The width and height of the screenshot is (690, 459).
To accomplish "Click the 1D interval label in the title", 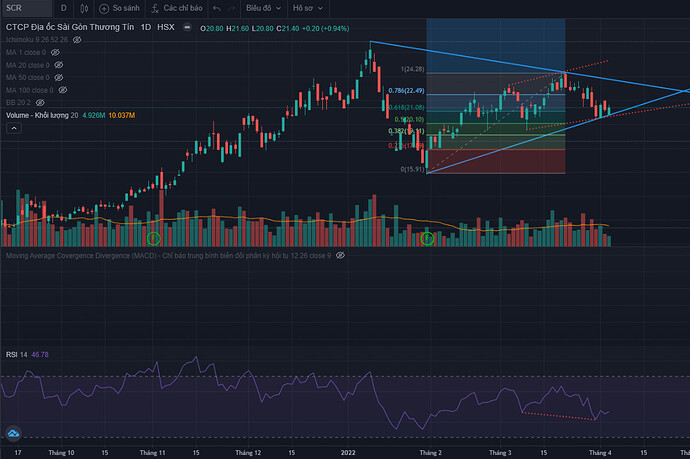I will pos(146,27).
